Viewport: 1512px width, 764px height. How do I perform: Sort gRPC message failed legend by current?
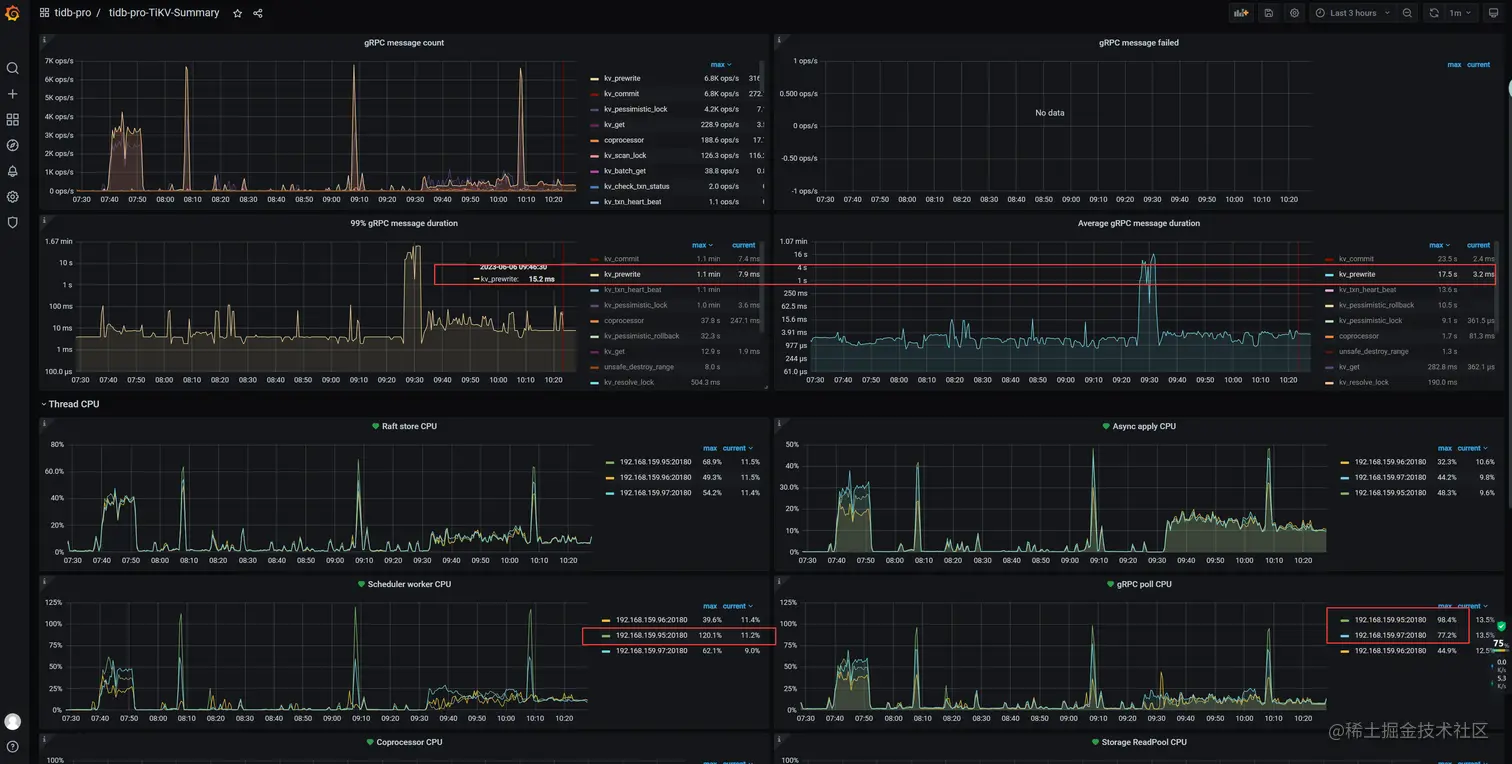(1478, 64)
